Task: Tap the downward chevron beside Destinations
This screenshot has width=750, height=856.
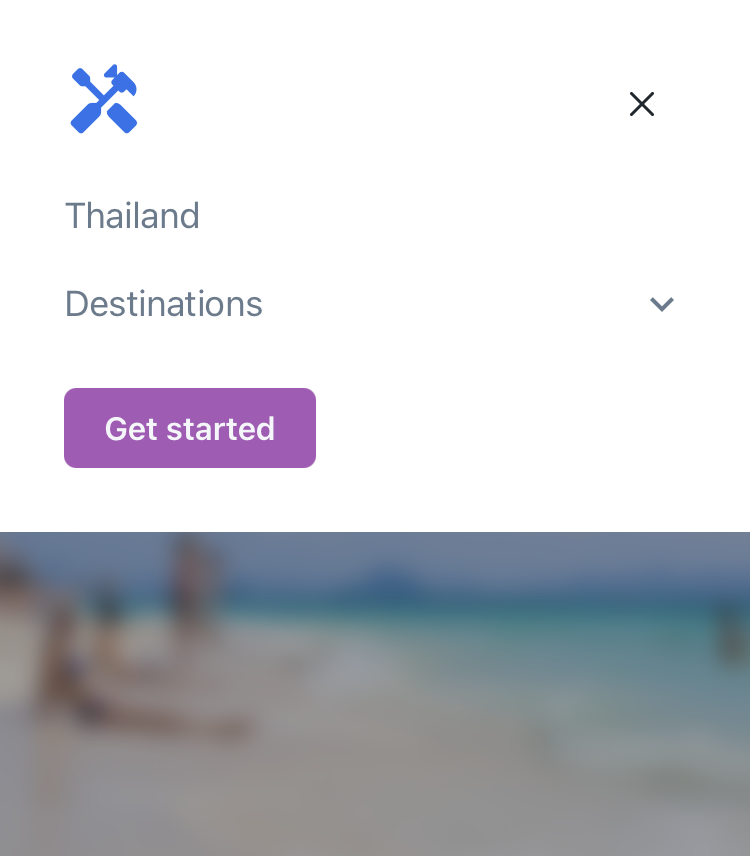Action: coord(662,304)
